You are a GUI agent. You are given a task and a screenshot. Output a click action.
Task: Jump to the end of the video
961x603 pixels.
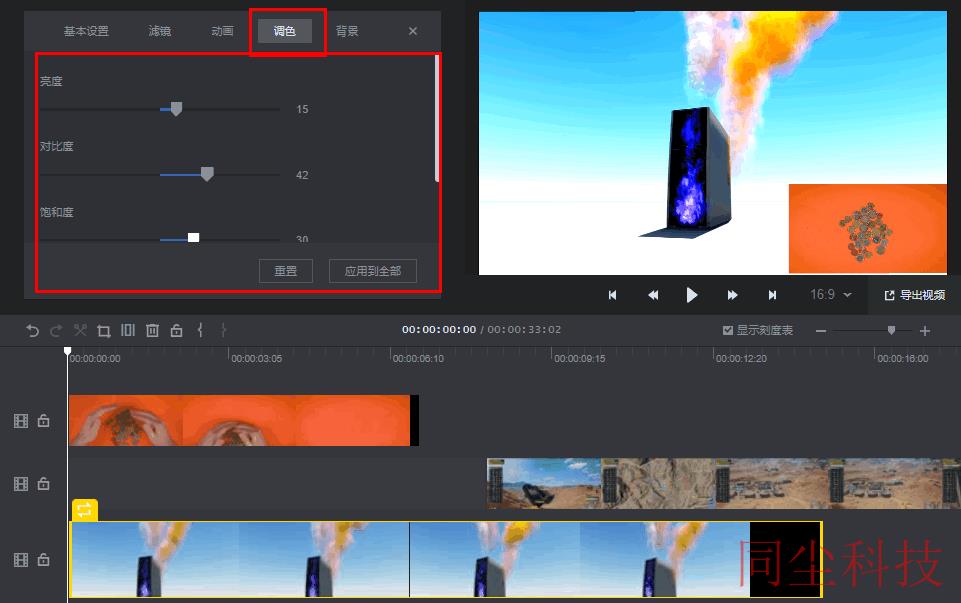pyautogui.click(x=772, y=295)
